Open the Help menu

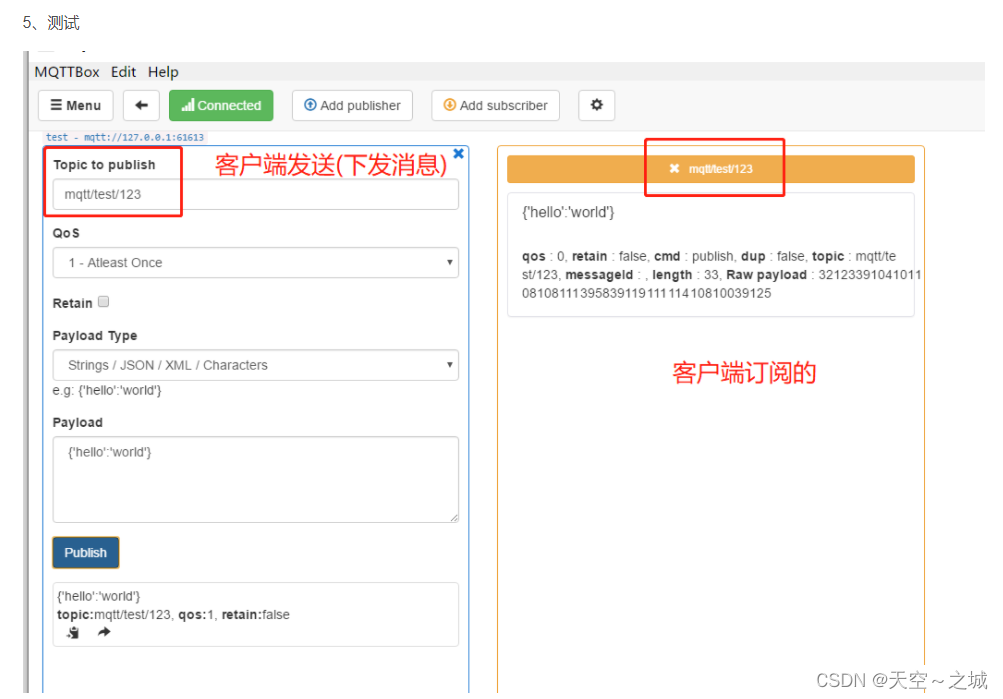pos(162,71)
